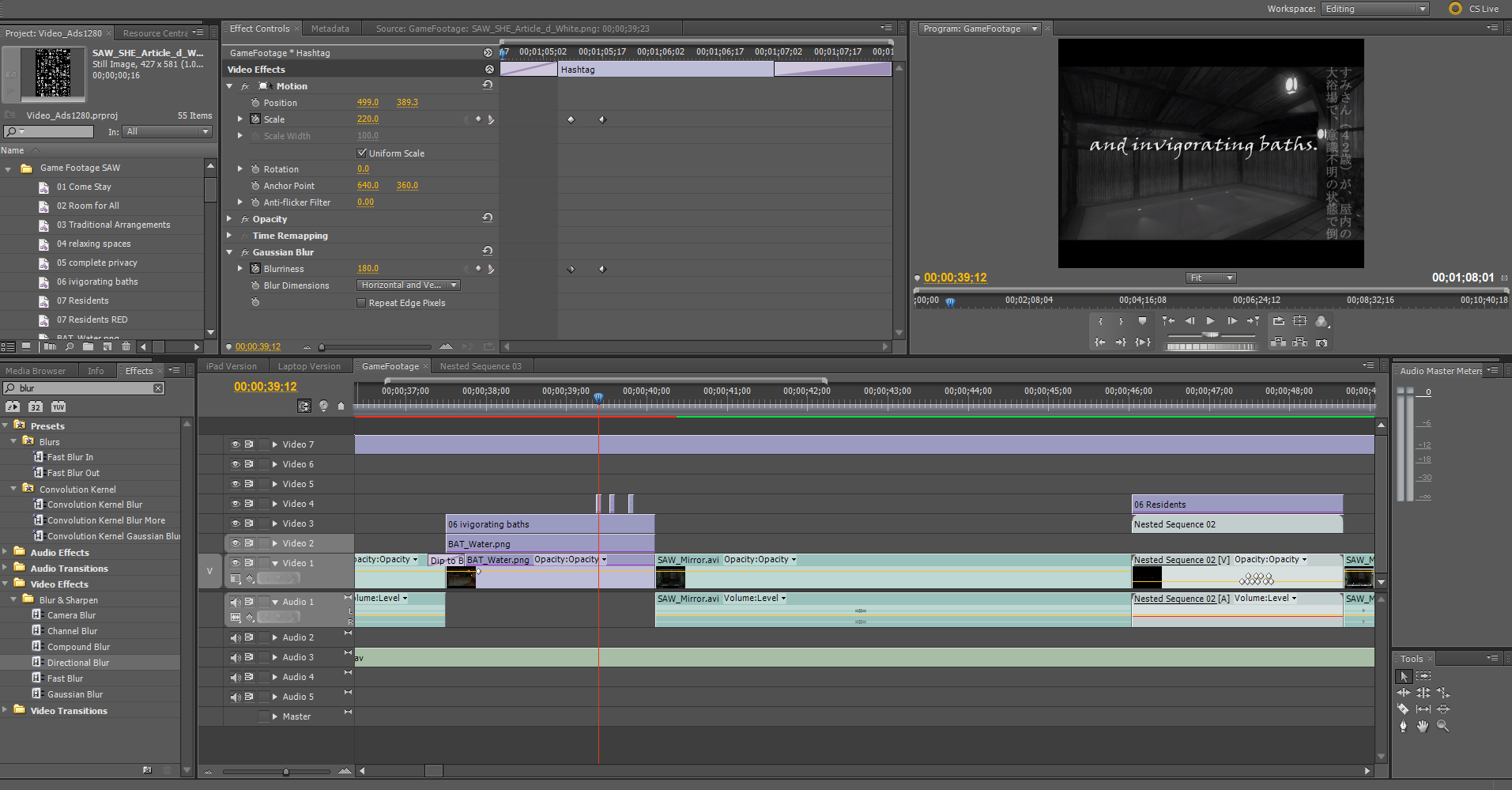
Task: Toggle Blurriness animation stopwatch
Action: (255, 269)
